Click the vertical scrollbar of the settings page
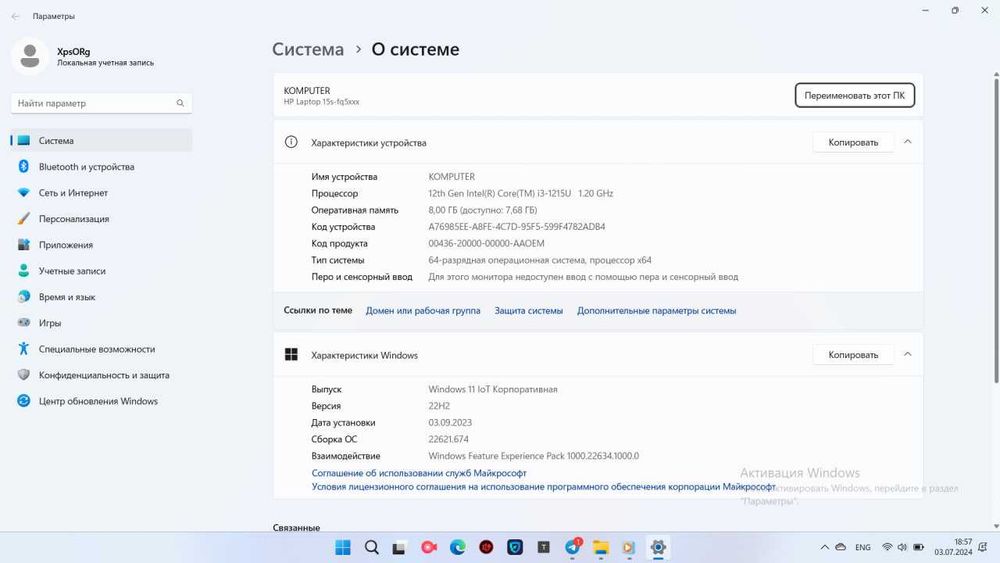Screen dimensions: 1000x563 (996, 230)
